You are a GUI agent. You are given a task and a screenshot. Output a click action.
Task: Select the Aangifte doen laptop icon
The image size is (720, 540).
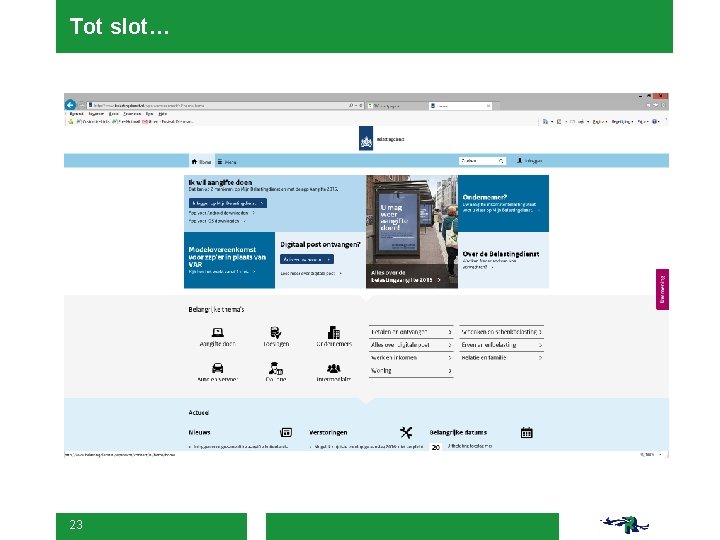point(218,332)
